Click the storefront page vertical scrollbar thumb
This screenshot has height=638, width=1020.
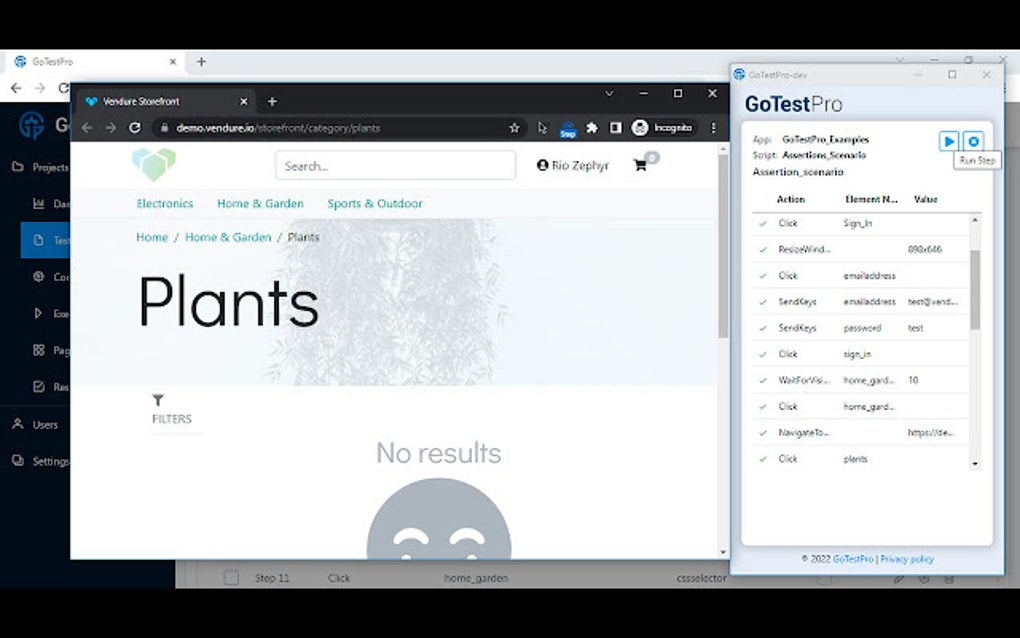[x=723, y=246]
